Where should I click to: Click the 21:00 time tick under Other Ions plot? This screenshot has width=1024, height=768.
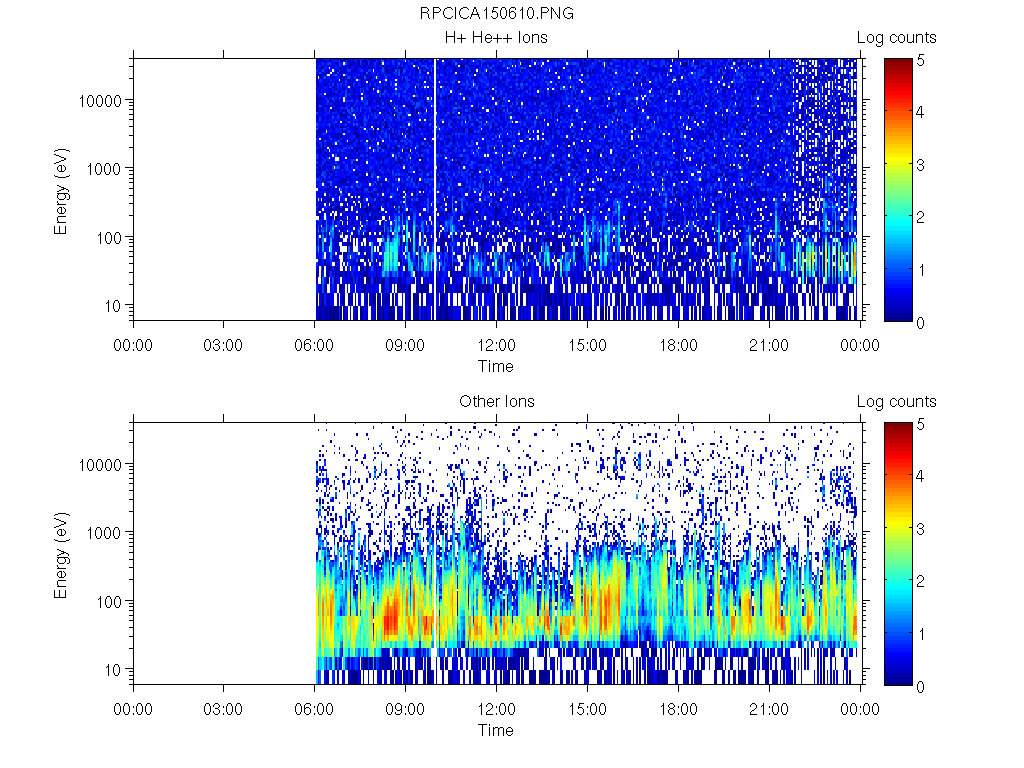point(769,709)
